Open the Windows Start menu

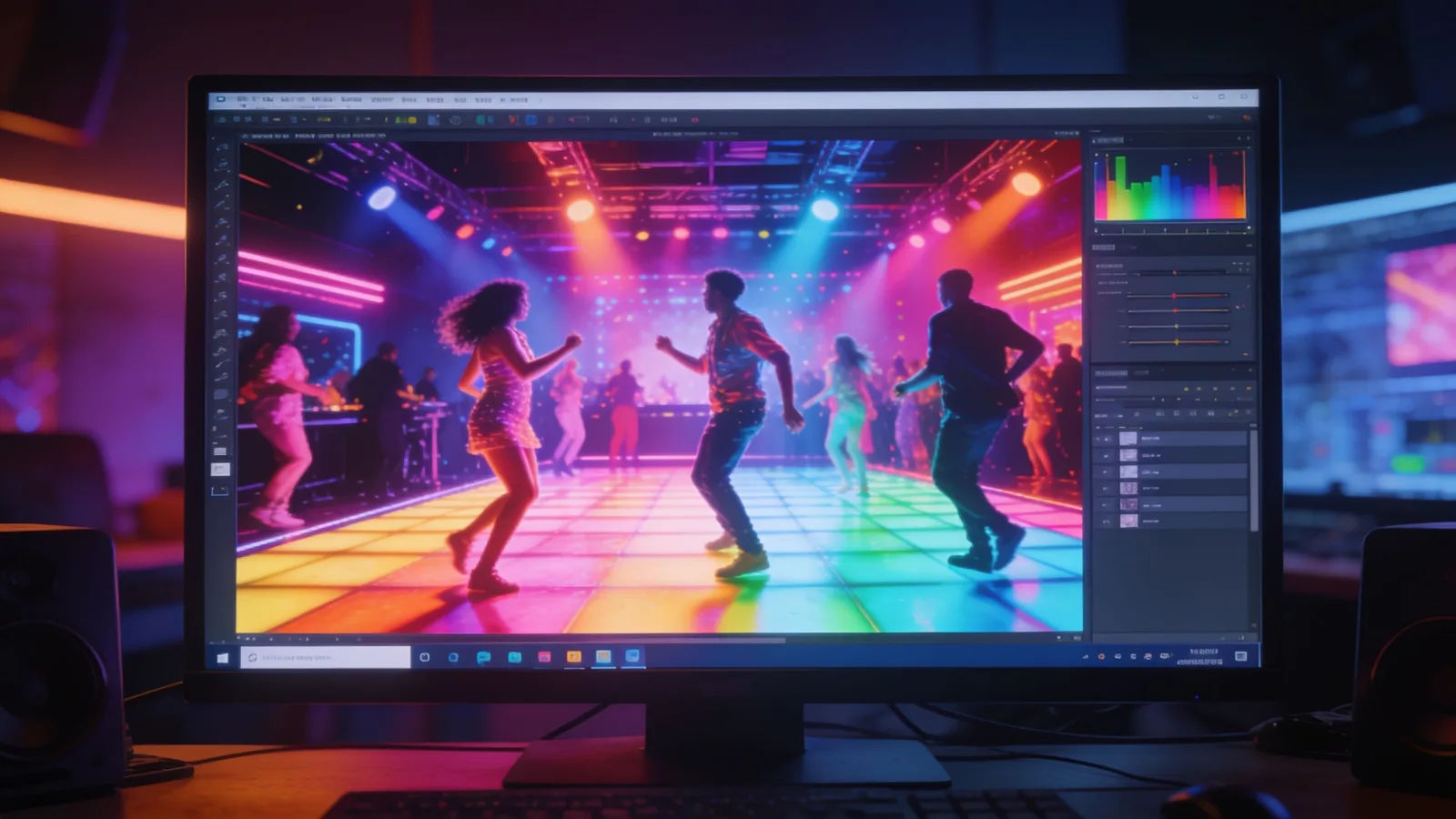pyautogui.click(x=222, y=657)
